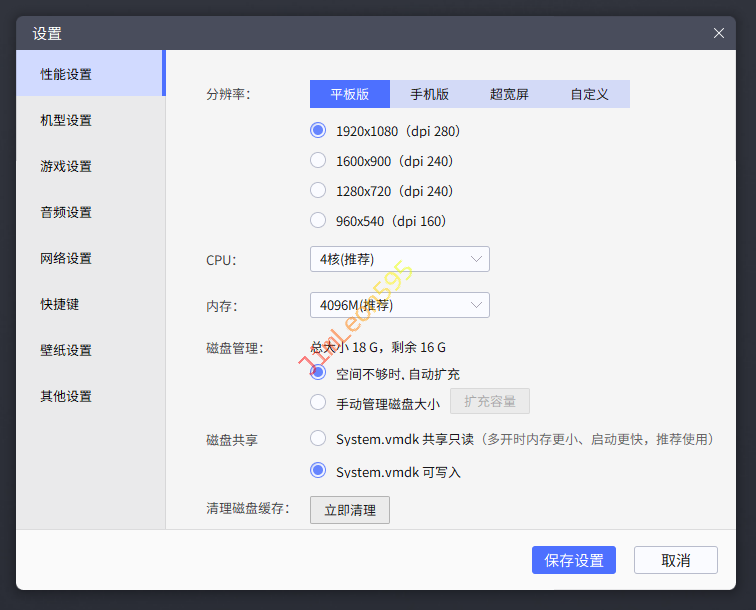This screenshot has height=610, width=756.
Task: Enable 空间不够时,自动扩充 disk option
Action: [x=318, y=373]
